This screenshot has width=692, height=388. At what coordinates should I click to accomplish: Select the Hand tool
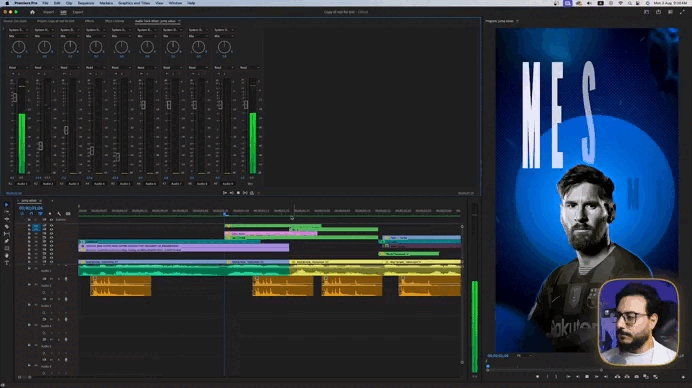coord(7,256)
